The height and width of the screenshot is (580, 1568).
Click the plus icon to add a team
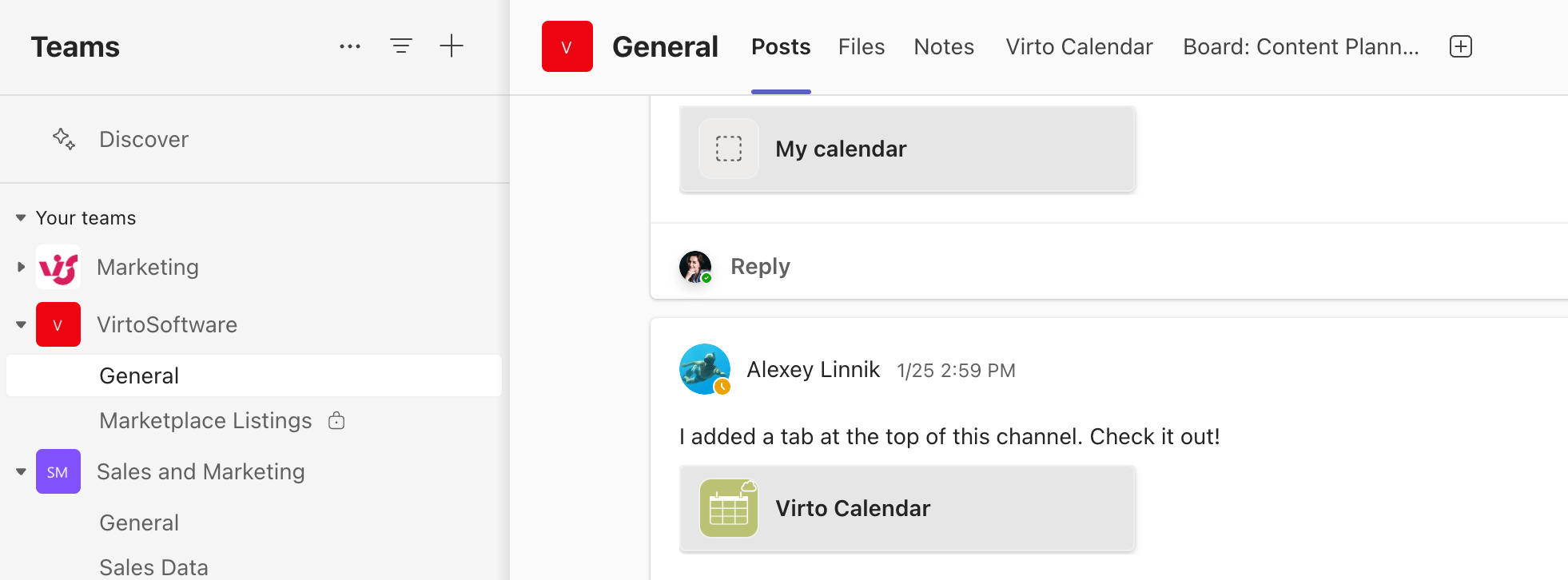pyautogui.click(x=452, y=46)
